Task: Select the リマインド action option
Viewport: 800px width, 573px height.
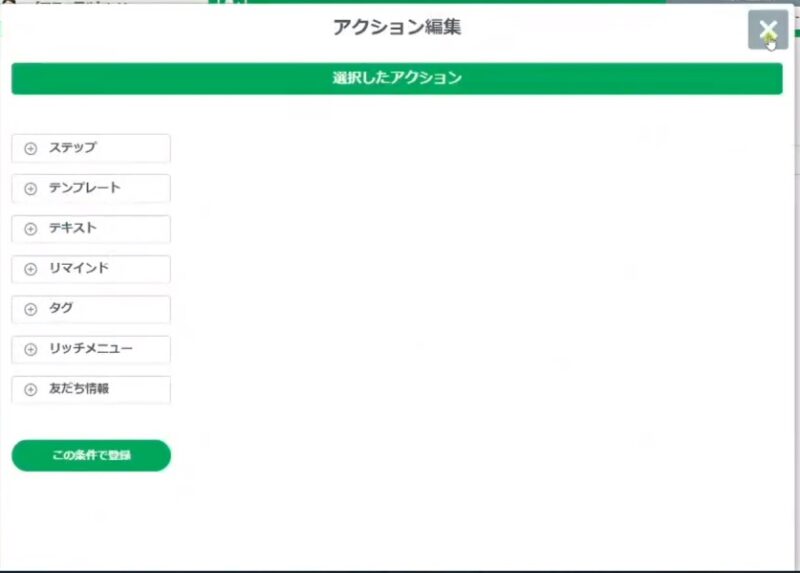Action: (91, 269)
